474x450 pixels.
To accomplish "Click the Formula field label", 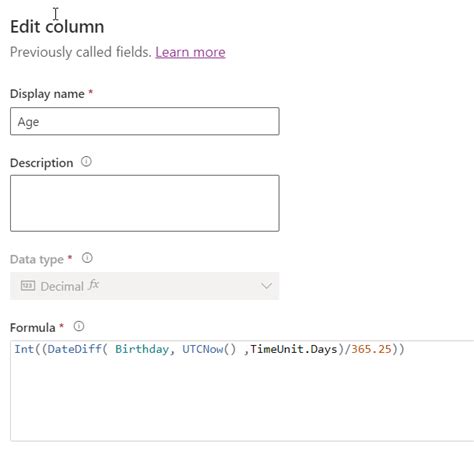I will click(33, 328).
